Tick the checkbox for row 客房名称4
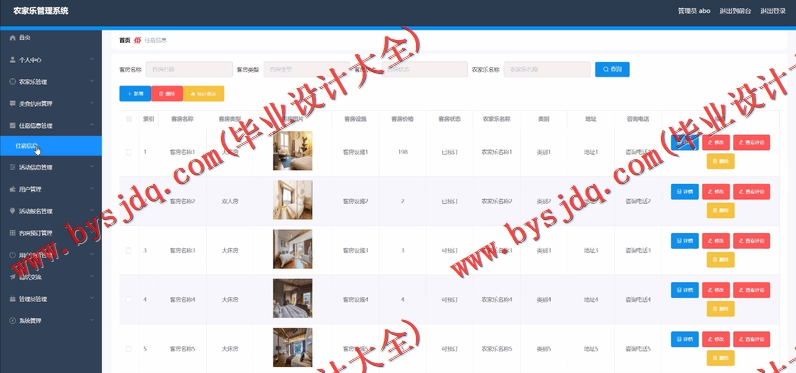Screen dimensions: 796x373 pyautogui.click(x=128, y=299)
